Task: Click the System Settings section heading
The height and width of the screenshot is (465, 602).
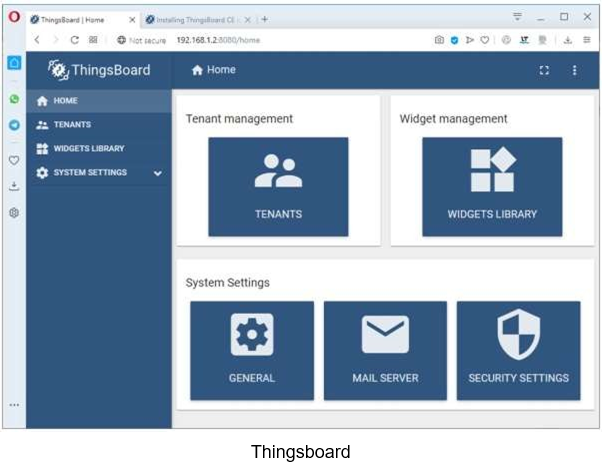Action: pyautogui.click(x=228, y=283)
